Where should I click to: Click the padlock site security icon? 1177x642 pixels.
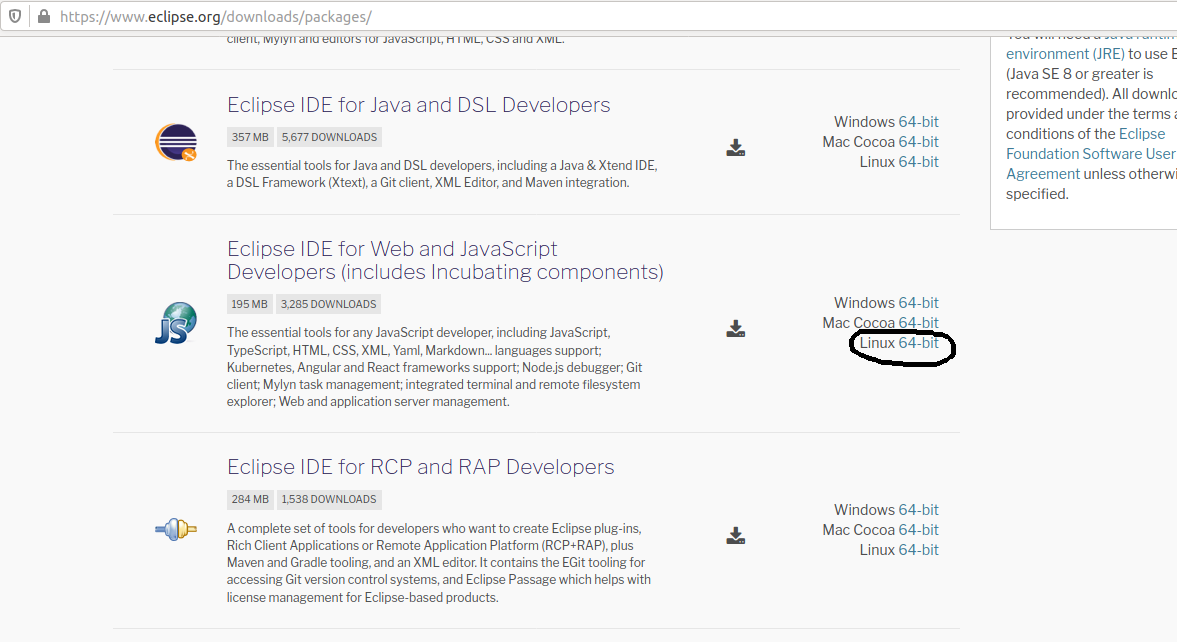(44, 17)
